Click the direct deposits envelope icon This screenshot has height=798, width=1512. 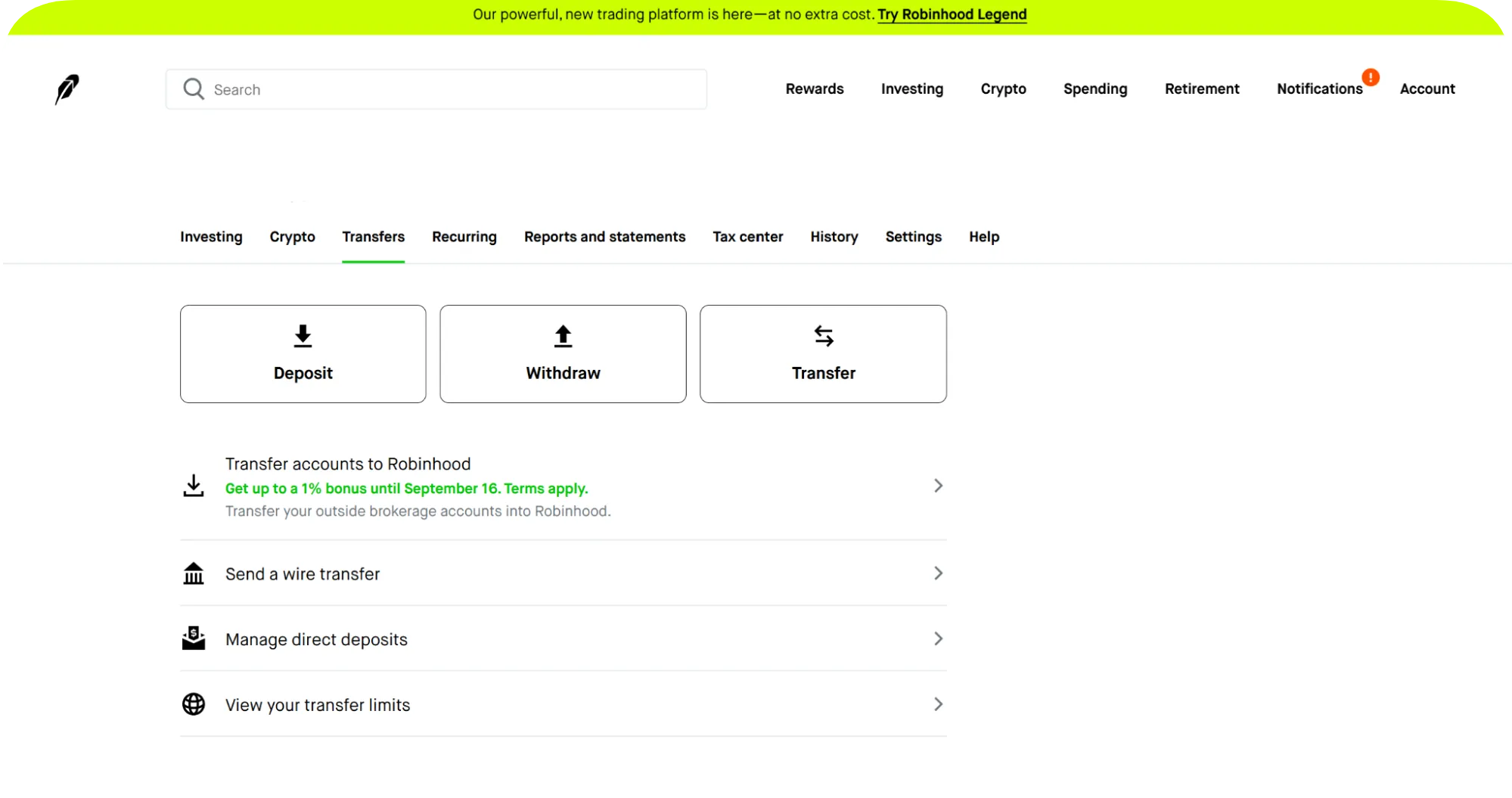click(x=194, y=638)
